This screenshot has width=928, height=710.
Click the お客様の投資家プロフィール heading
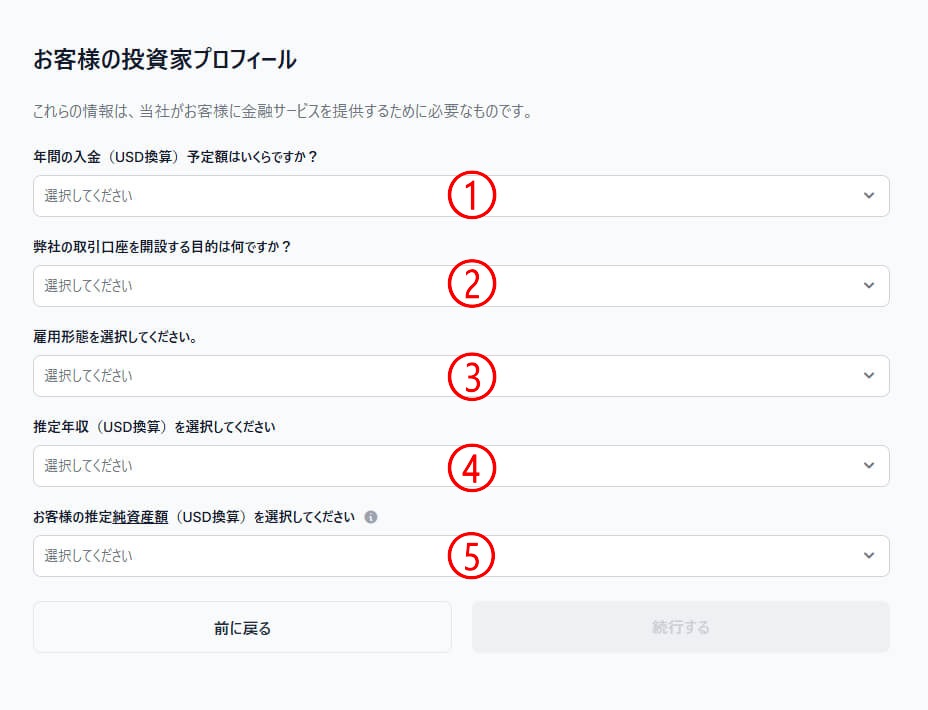[165, 59]
